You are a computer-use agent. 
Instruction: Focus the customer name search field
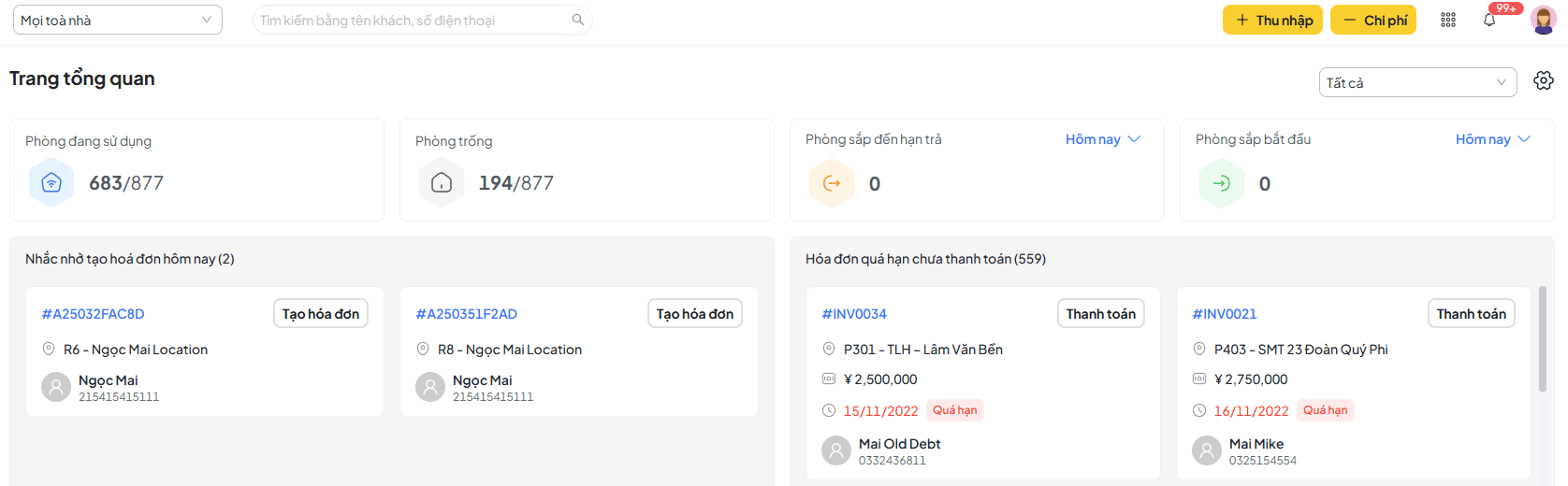[412, 20]
